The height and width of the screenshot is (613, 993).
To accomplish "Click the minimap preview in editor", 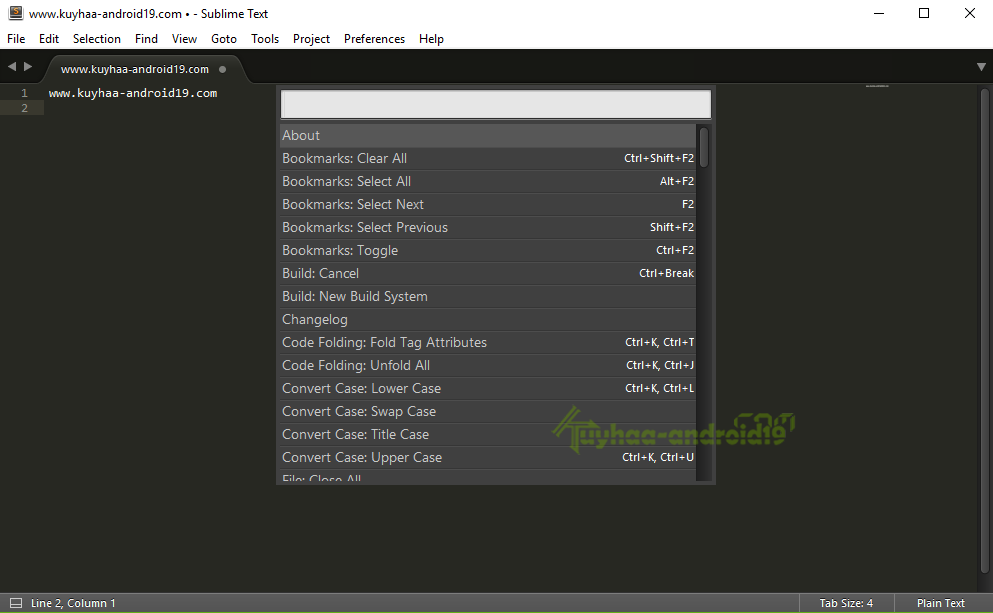I will pyautogui.click(x=877, y=86).
